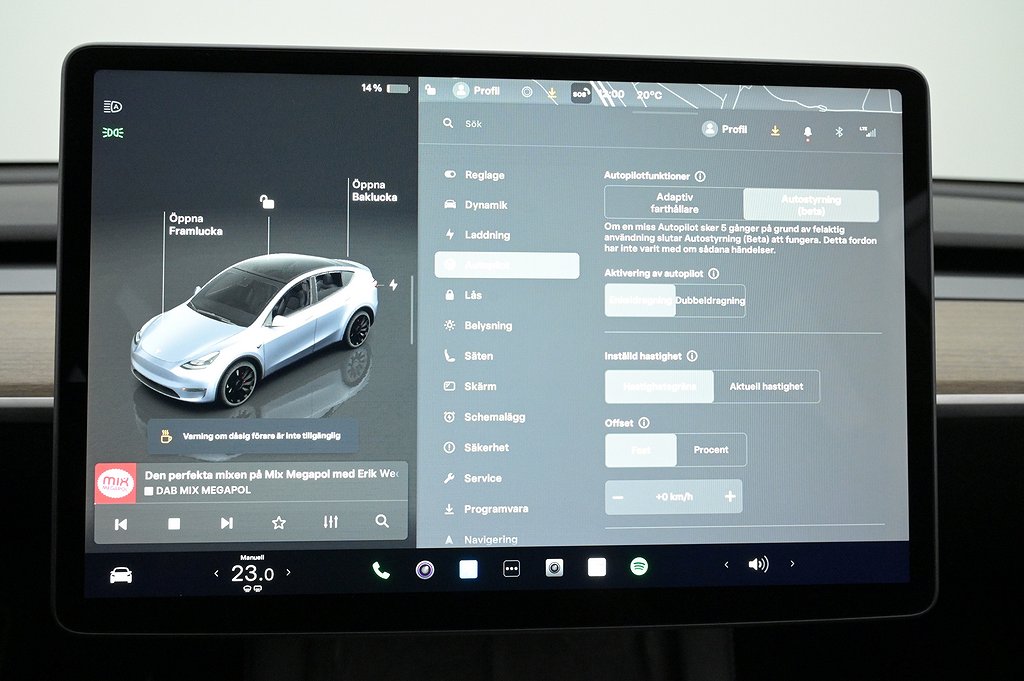The height and width of the screenshot is (681, 1024).
Task: Skip to next radio station
Action: pos(227,523)
